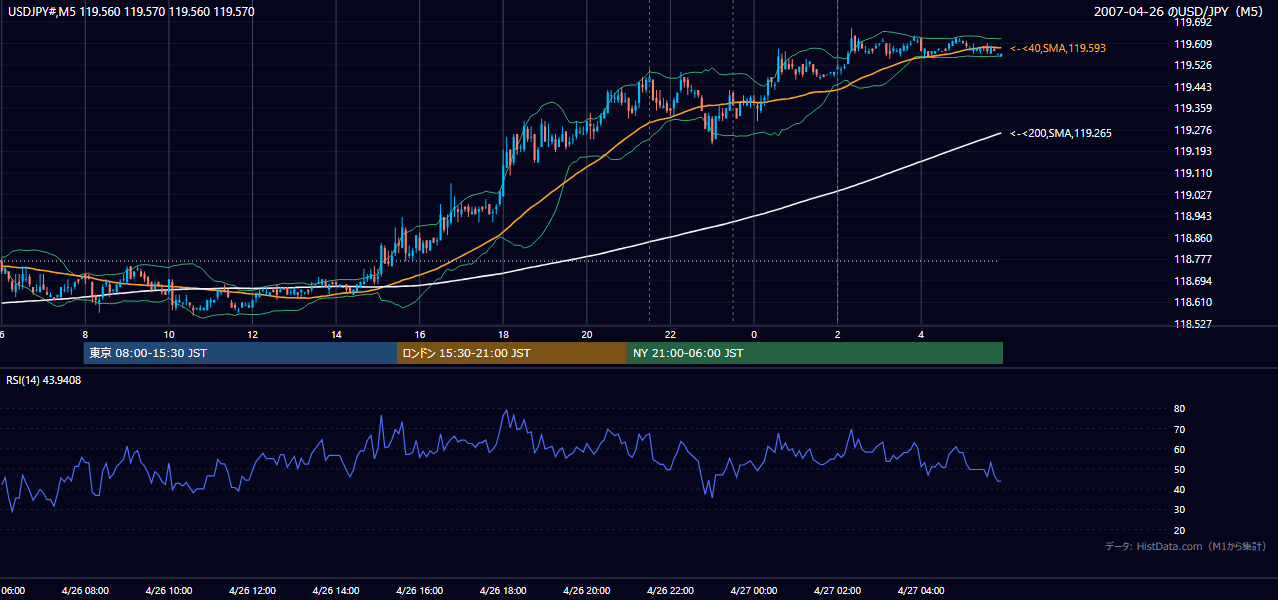The width and height of the screenshot is (1278, 600).
Task: Click price axis label 118.610
Action: pos(1193,302)
